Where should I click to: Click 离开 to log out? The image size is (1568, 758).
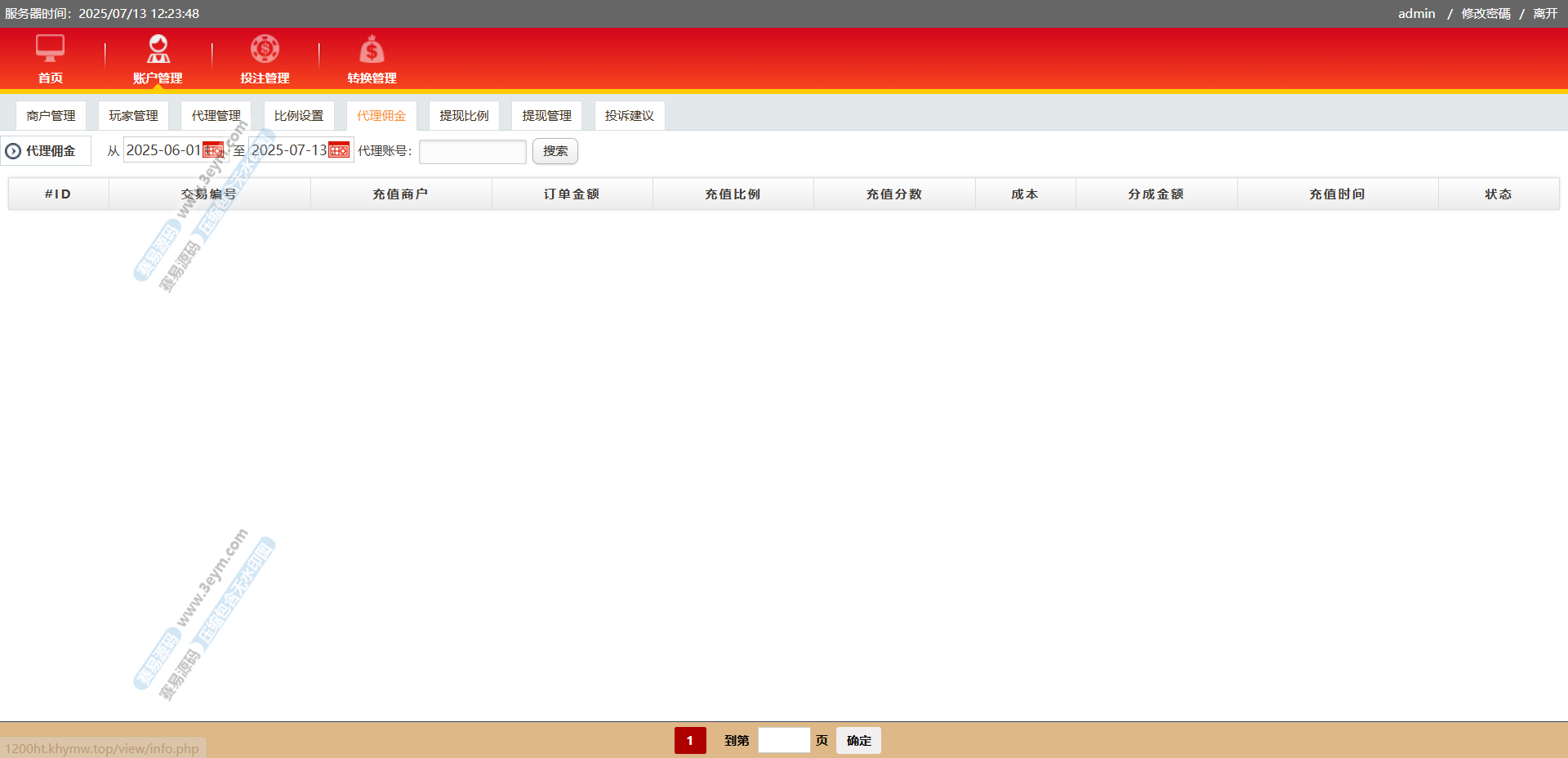coord(1545,14)
